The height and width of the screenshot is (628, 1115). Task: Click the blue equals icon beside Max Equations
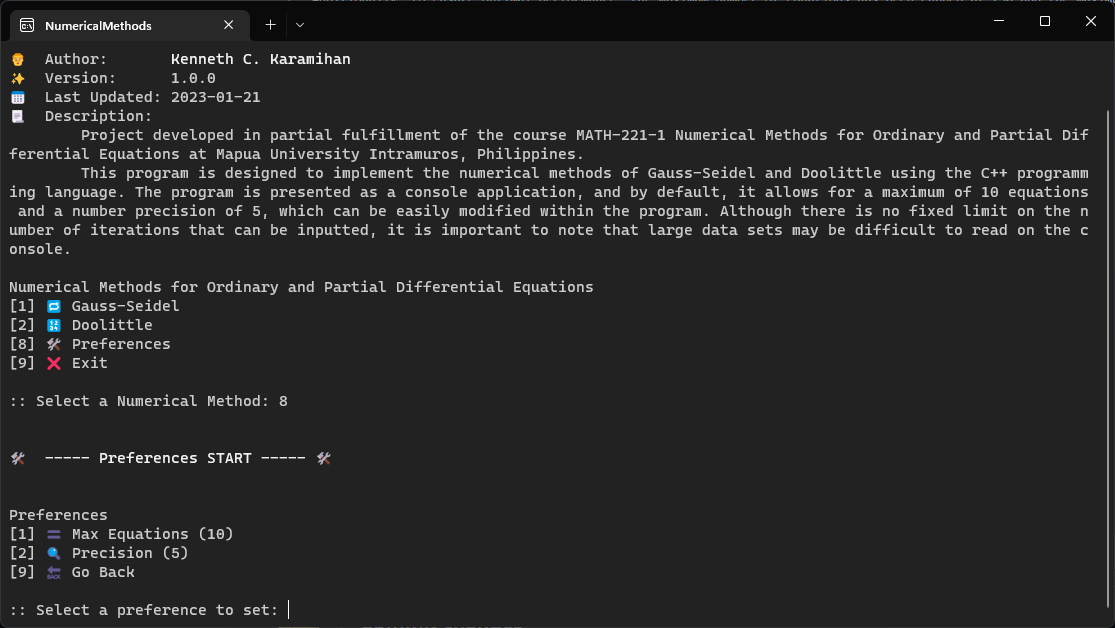pyautogui.click(x=53, y=534)
